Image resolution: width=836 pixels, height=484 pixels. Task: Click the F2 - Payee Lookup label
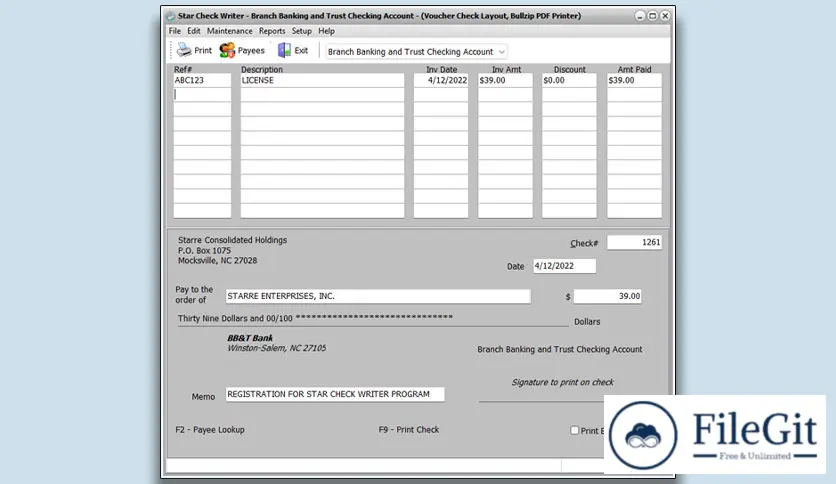coord(210,430)
